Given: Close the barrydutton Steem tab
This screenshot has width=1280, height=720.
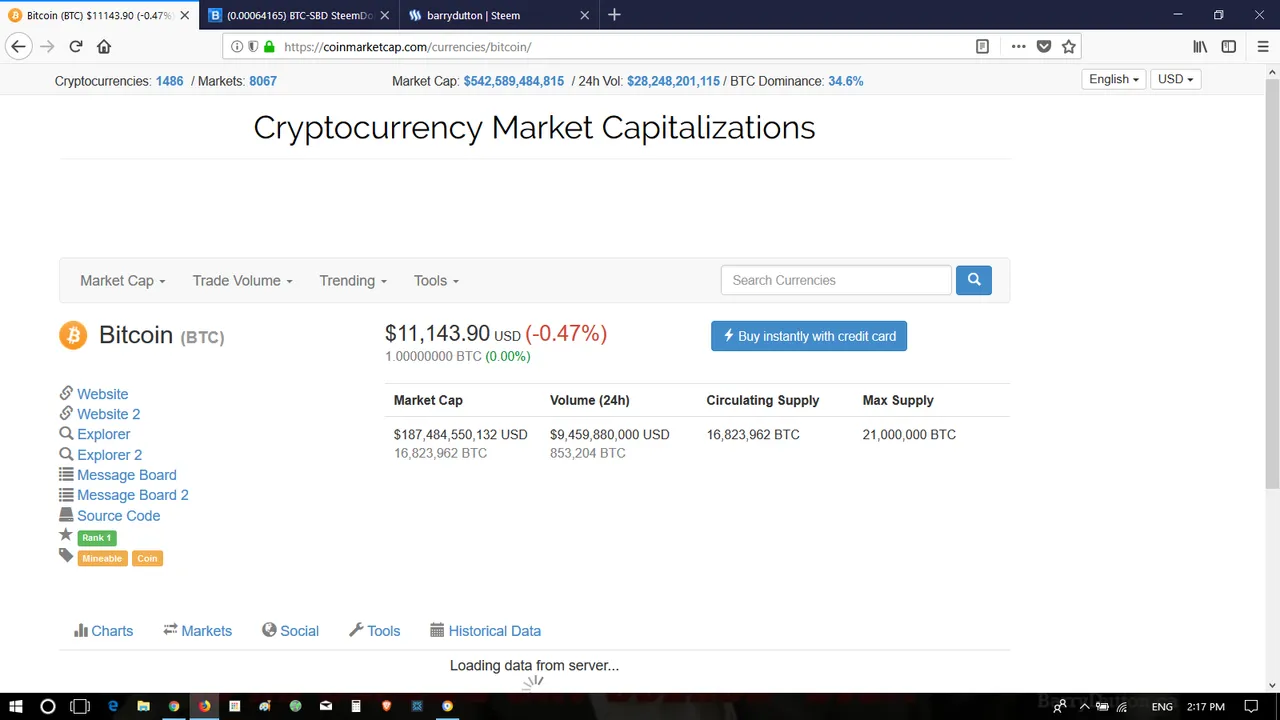Looking at the screenshot, I should [x=584, y=15].
